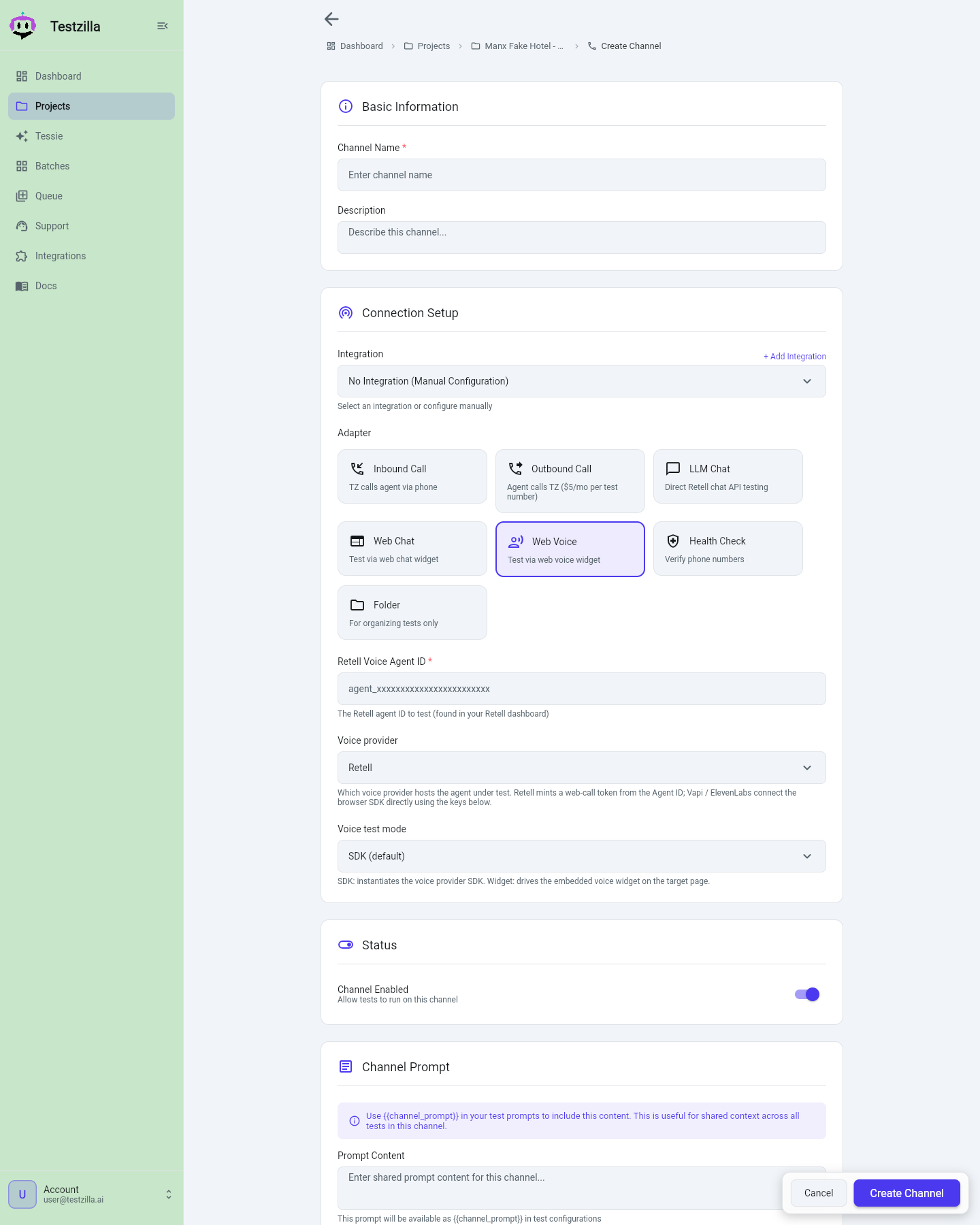Click the Queue icon in sidebar

22,196
